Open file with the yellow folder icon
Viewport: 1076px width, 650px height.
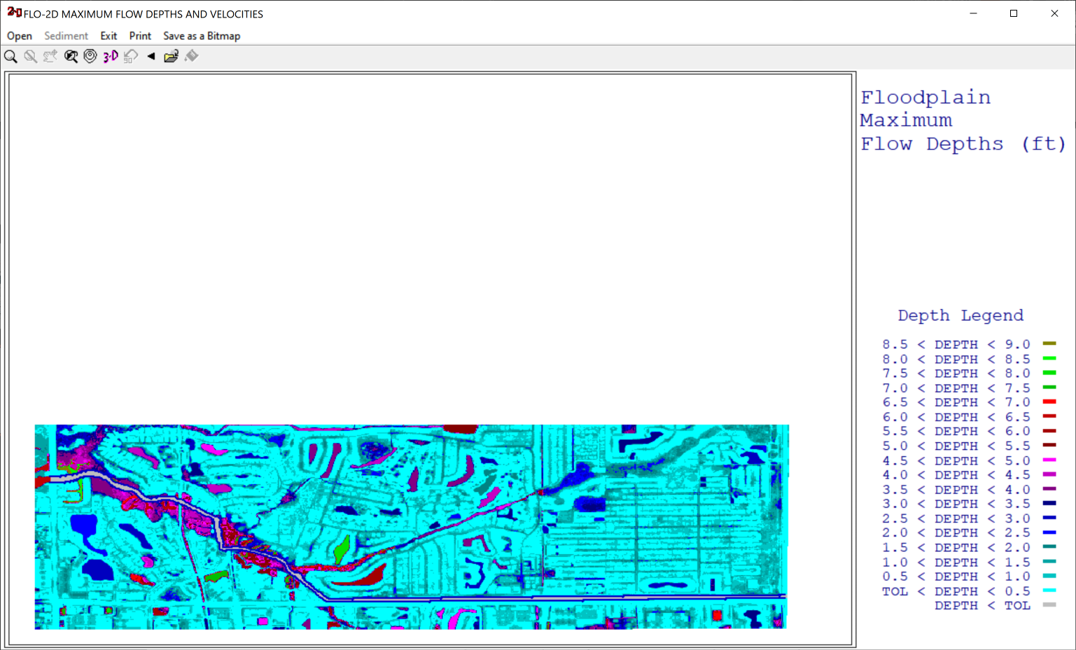171,57
